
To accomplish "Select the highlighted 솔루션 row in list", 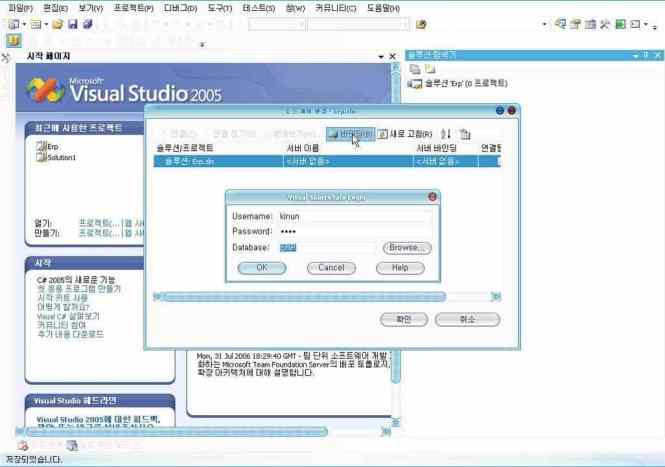I will pyautogui.click(x=327, y=161).
